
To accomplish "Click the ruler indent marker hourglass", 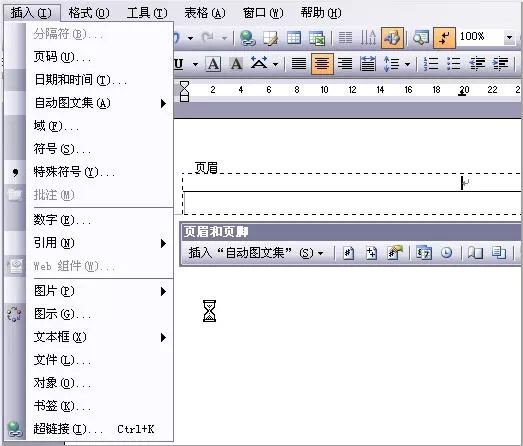I will point(184,91).
